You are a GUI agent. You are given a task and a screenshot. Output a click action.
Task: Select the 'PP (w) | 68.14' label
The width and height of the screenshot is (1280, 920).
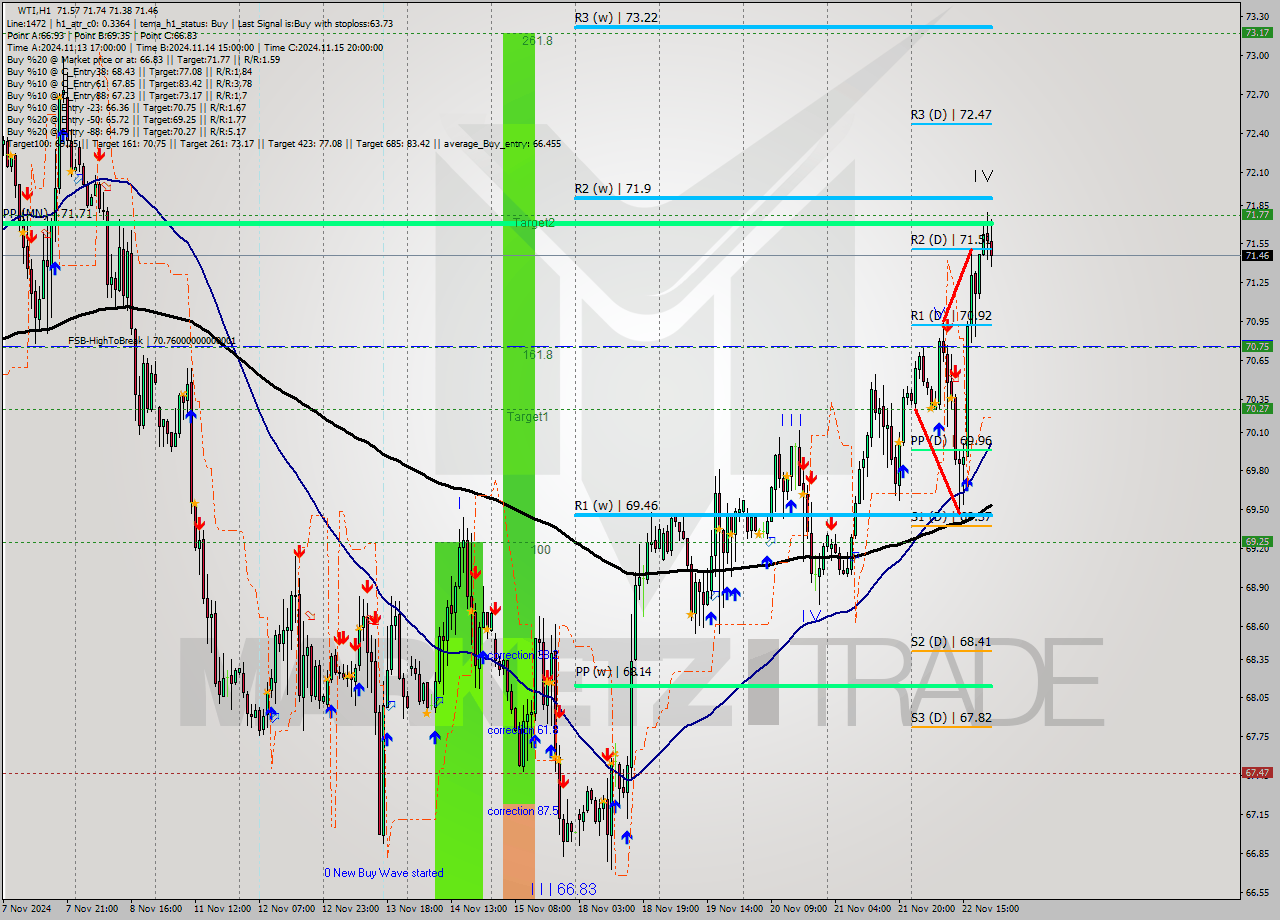(x=613, y=672)
